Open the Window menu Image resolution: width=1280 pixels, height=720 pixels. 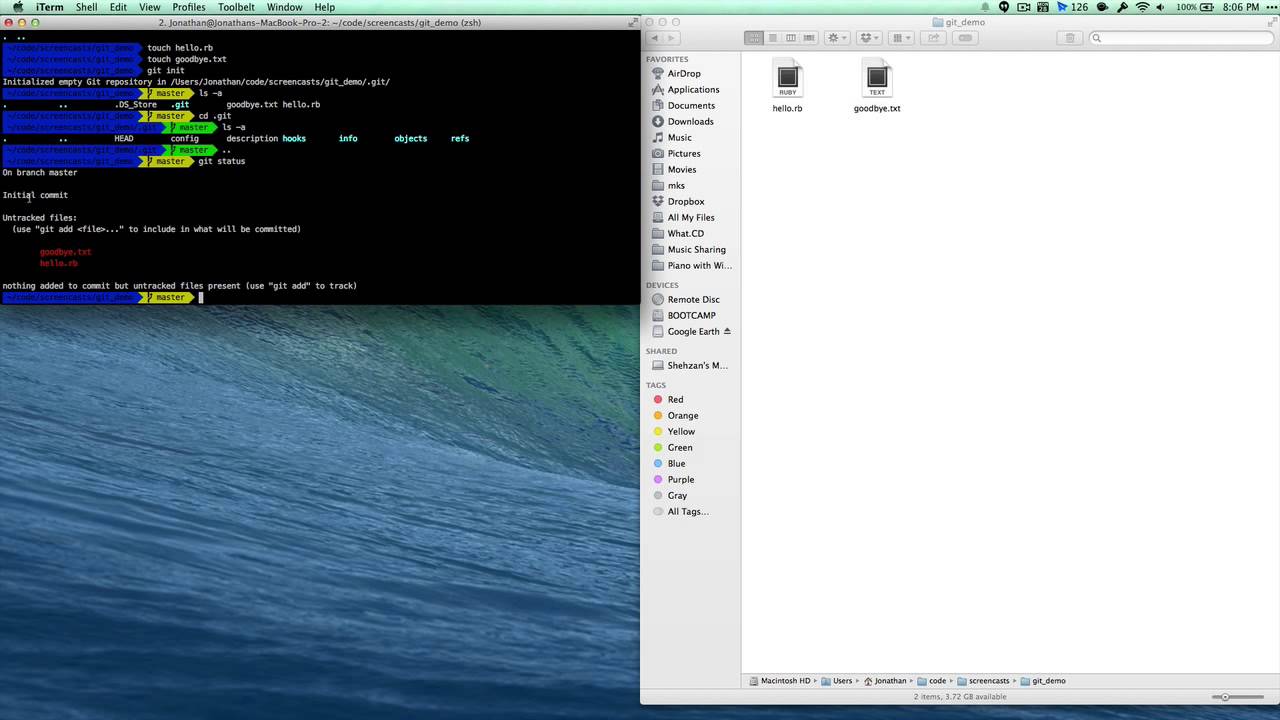click(x=284, y=7)
